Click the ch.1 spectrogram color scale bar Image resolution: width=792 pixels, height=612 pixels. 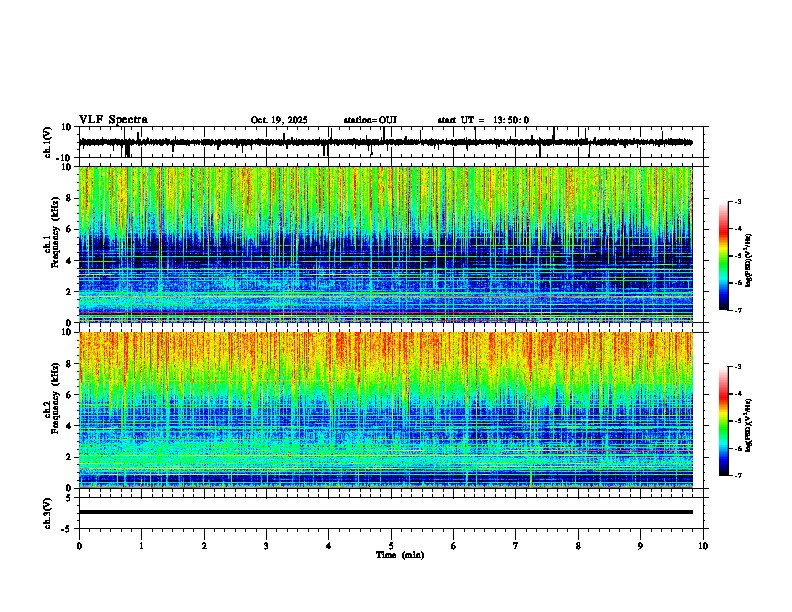(x=723, y=256)
